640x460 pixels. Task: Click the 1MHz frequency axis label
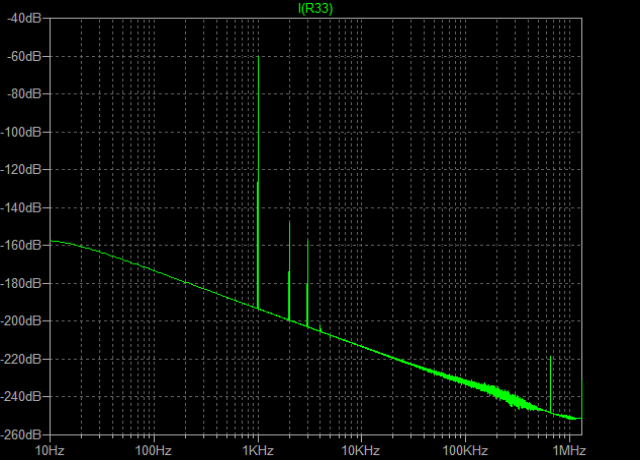(569, 451)
